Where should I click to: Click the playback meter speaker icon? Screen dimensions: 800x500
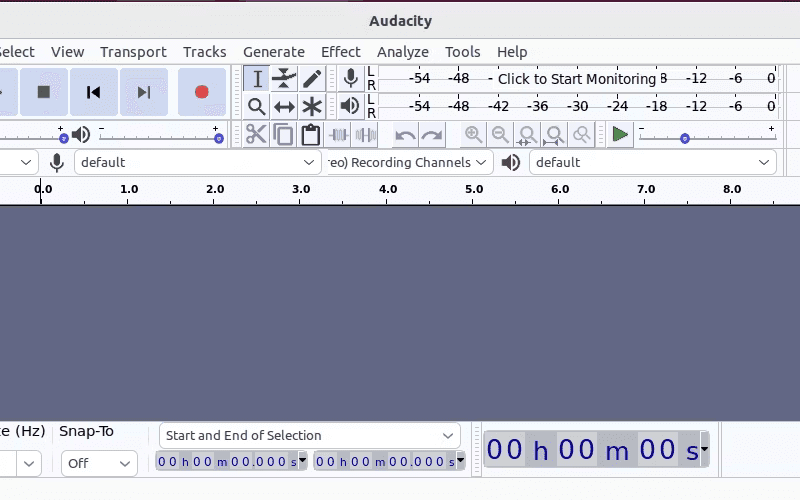coord(351,106)
